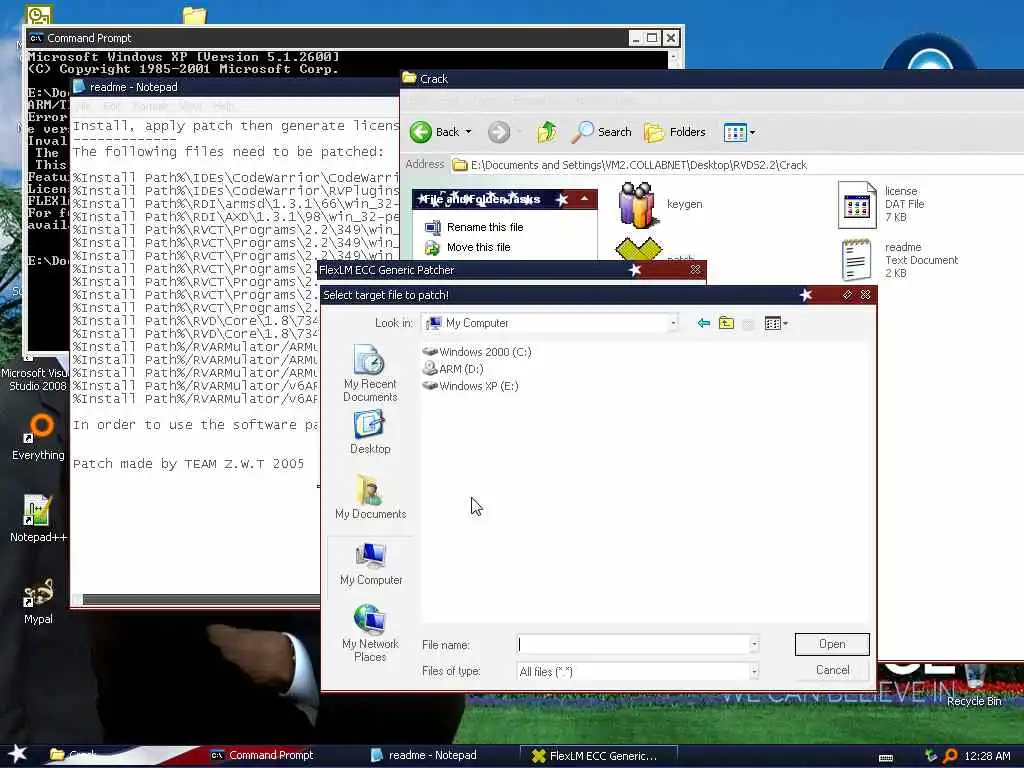1024x768 pixels.
Task: Open Everything desktop shortcut
Action: tap(38, 437)
